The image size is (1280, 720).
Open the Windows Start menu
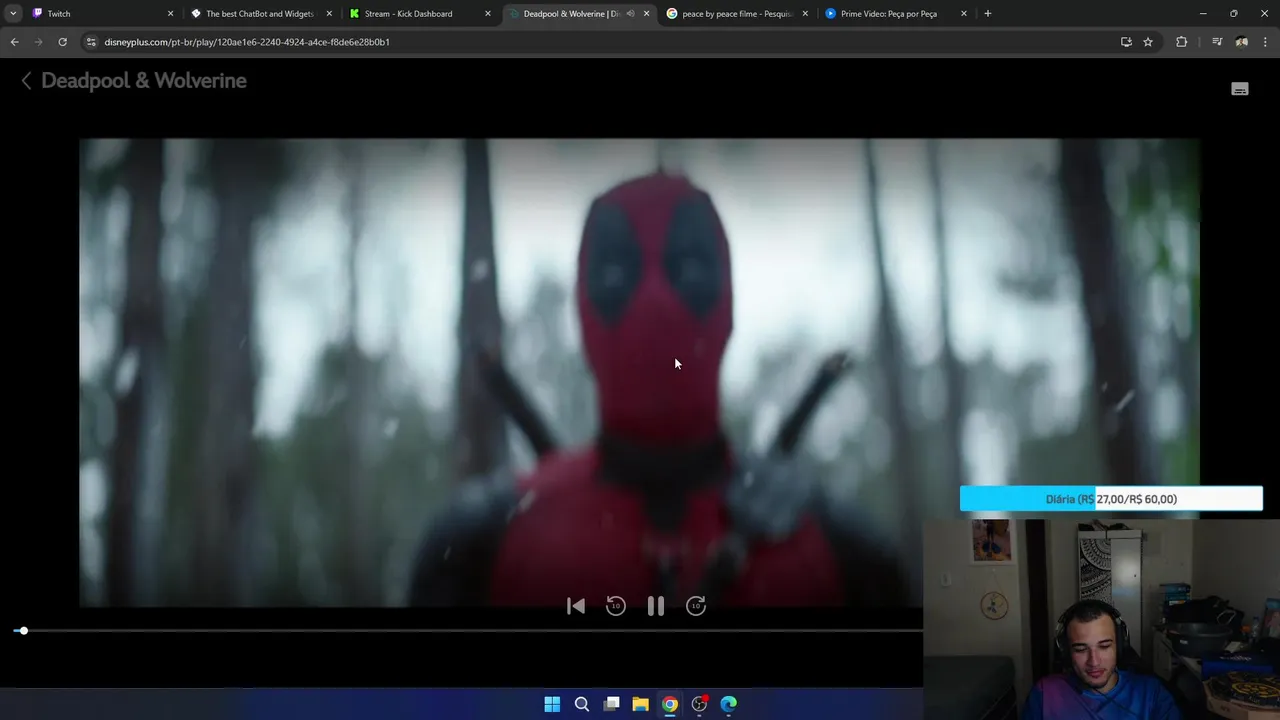coord(552,704)
